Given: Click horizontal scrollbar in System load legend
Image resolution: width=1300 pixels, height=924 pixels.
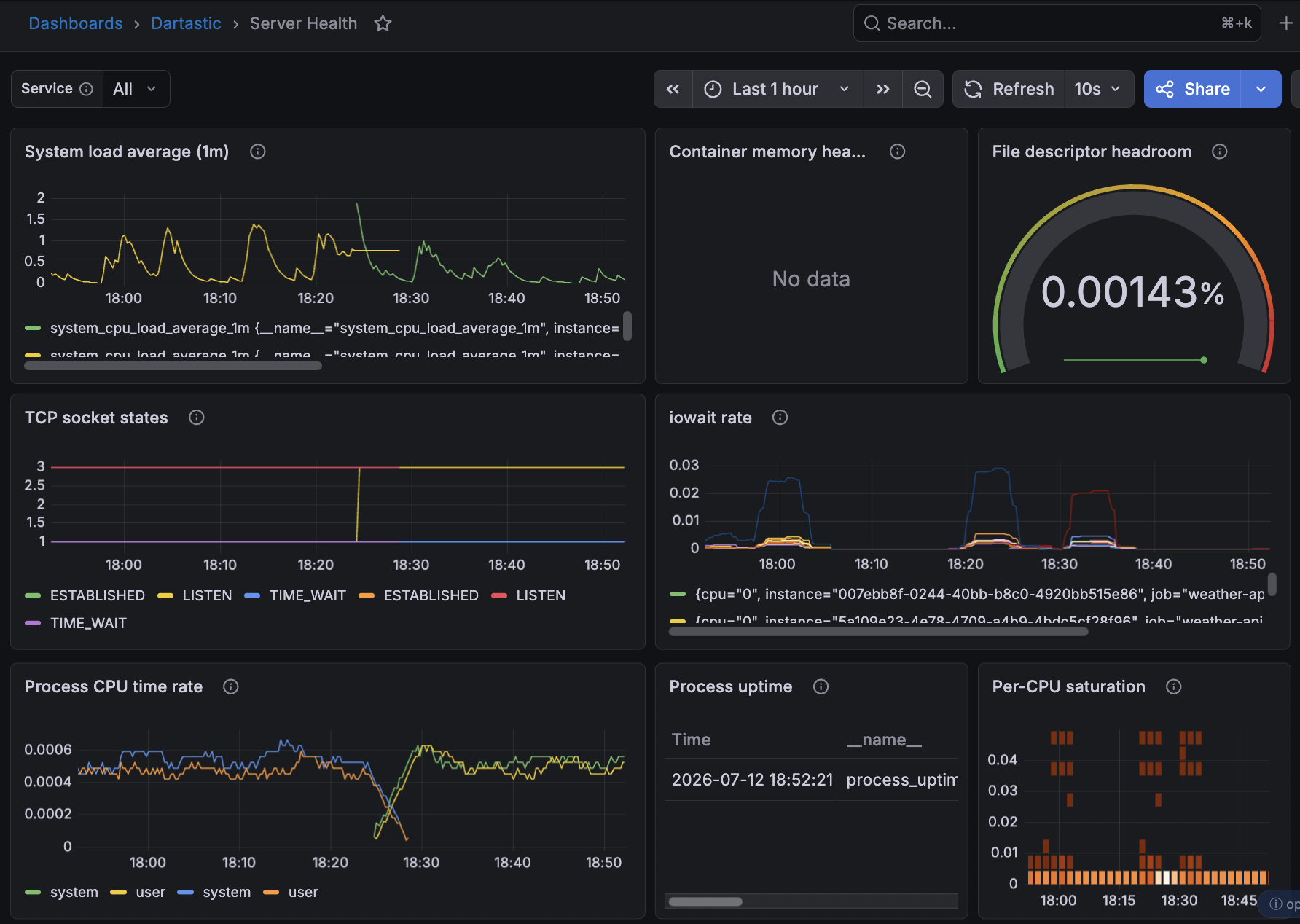Looking at the screenshot, I should (173, 366).
